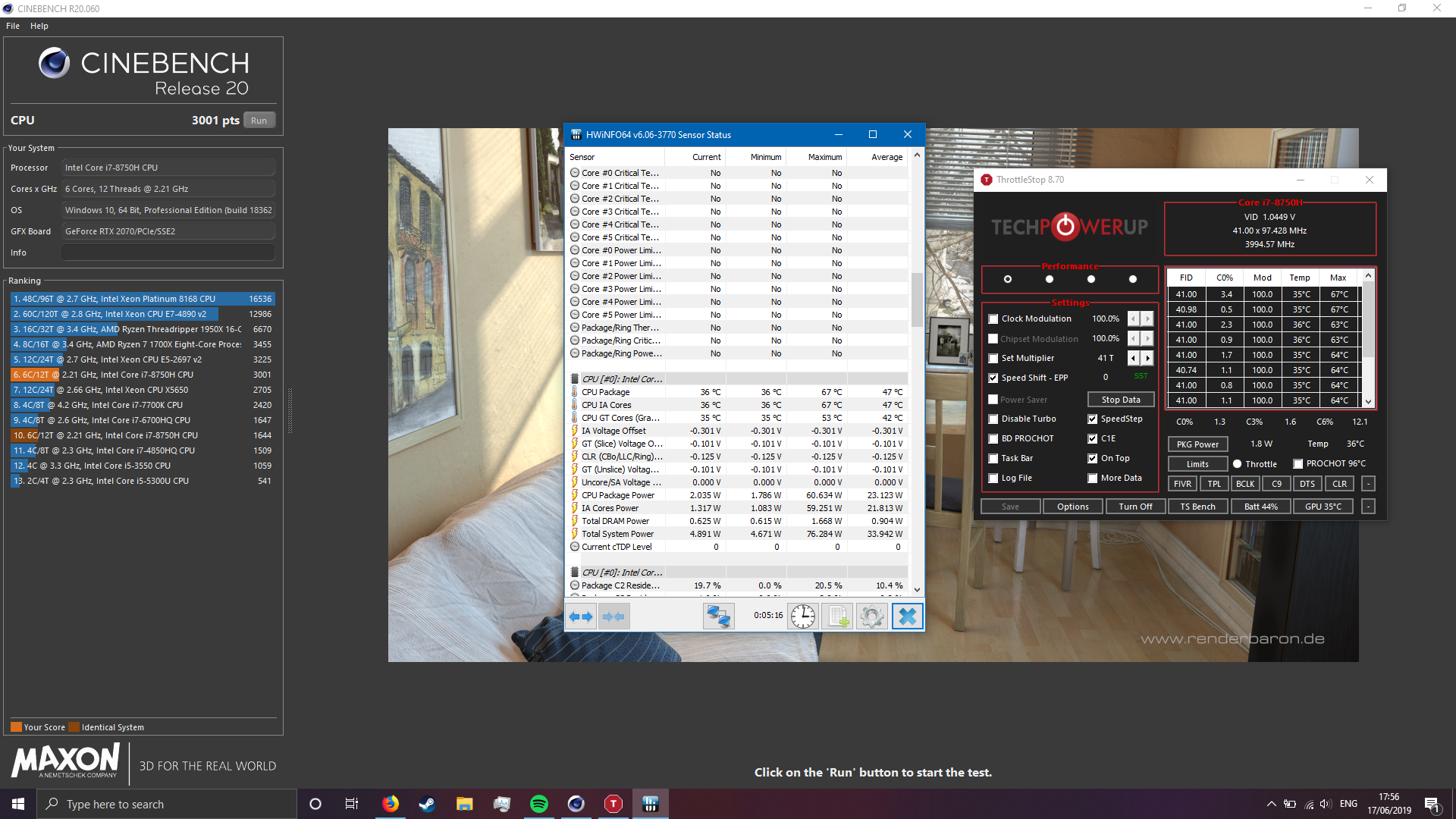This screenshot has height=819, width=1456.
Task: Close the sensor window with the blue X icon
Action: (x=907, y=617)
